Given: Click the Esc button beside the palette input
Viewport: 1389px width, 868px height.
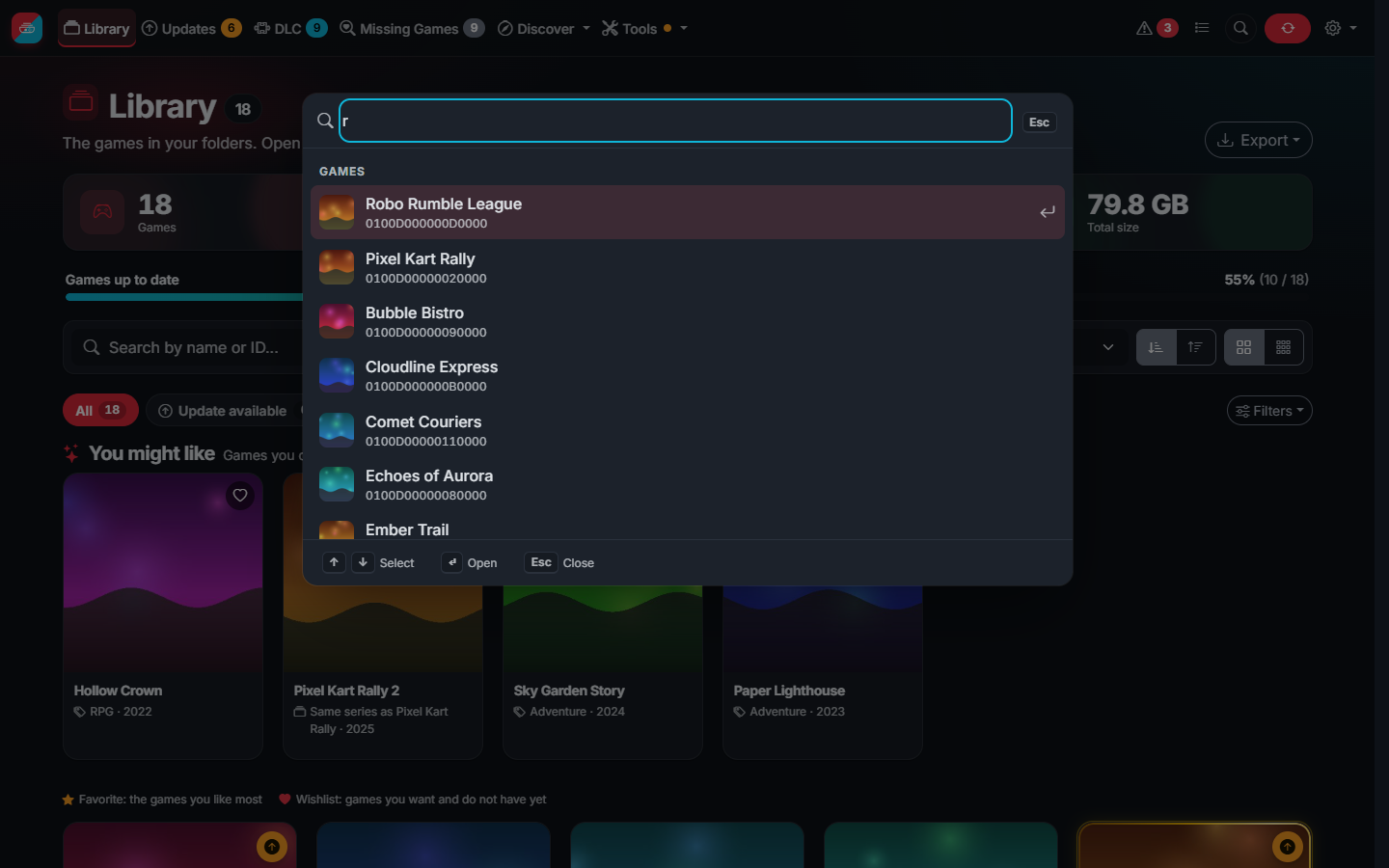Looking at the screenshot, I should (x=1039, y=122).
